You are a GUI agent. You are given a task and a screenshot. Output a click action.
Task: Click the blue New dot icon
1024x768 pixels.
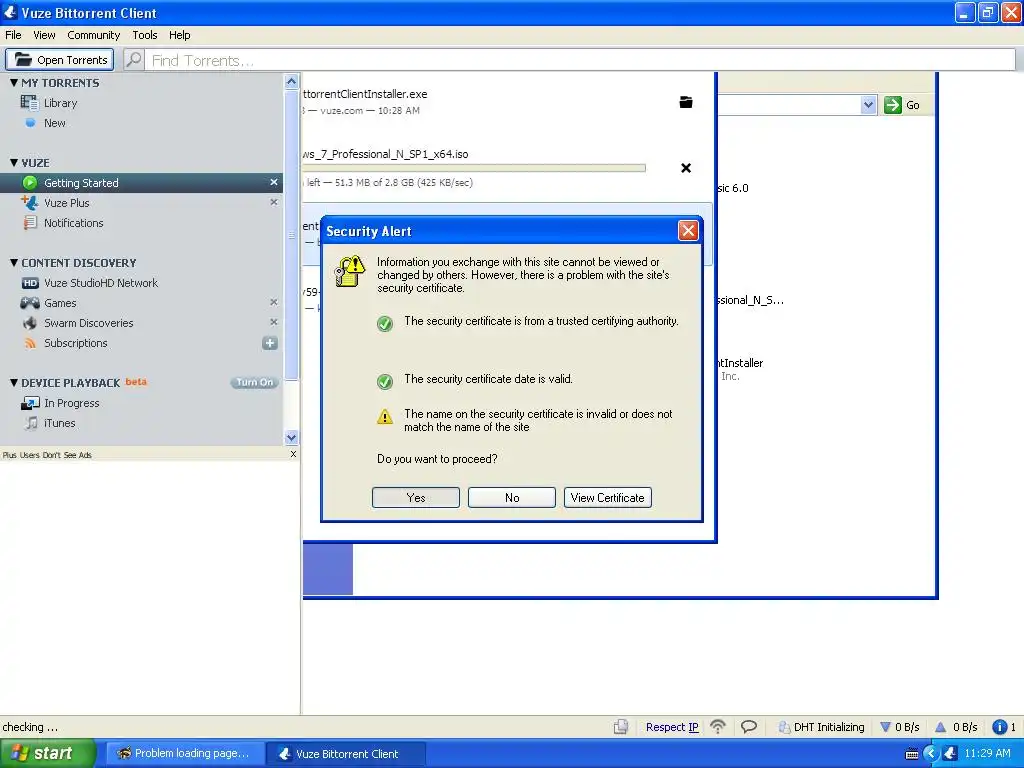30,122
